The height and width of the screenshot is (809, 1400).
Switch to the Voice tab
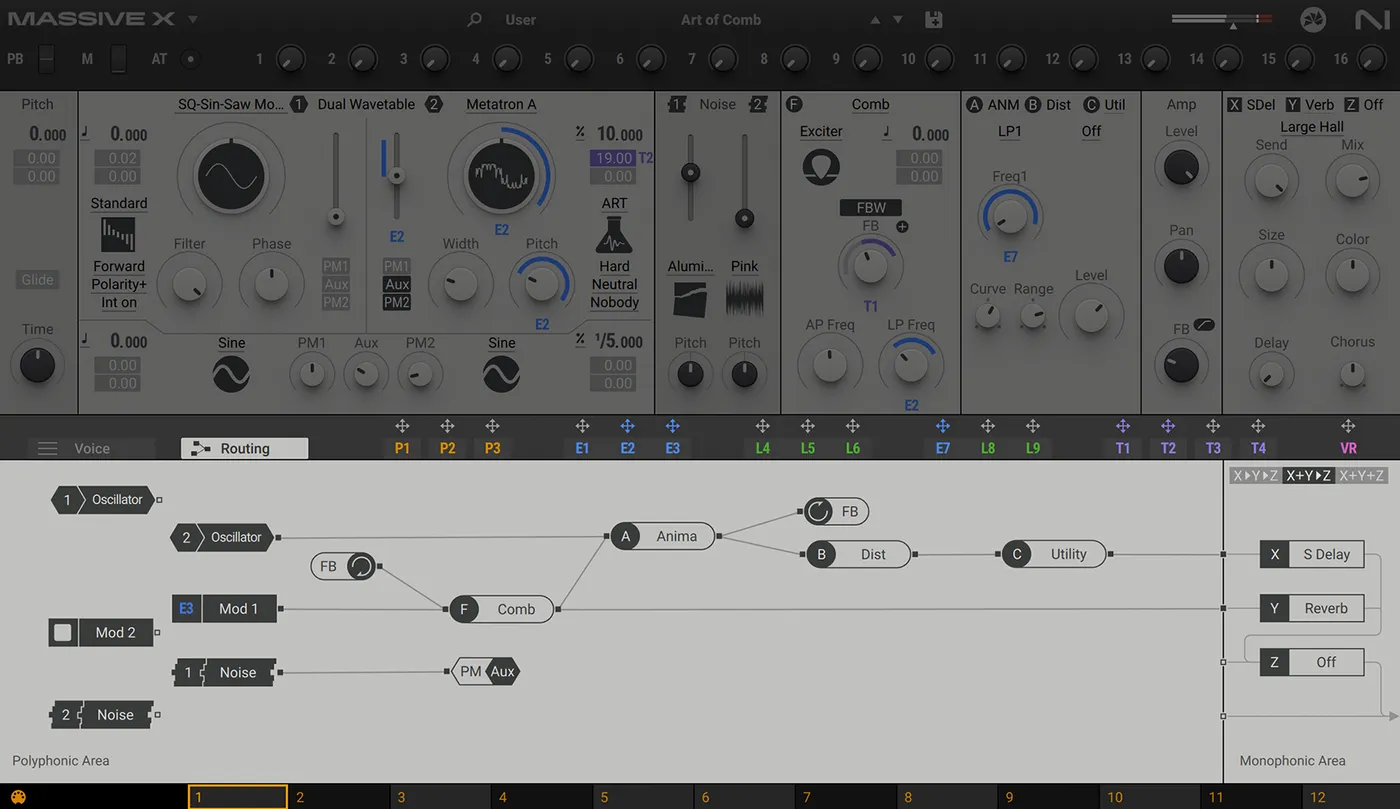(92, 449)
